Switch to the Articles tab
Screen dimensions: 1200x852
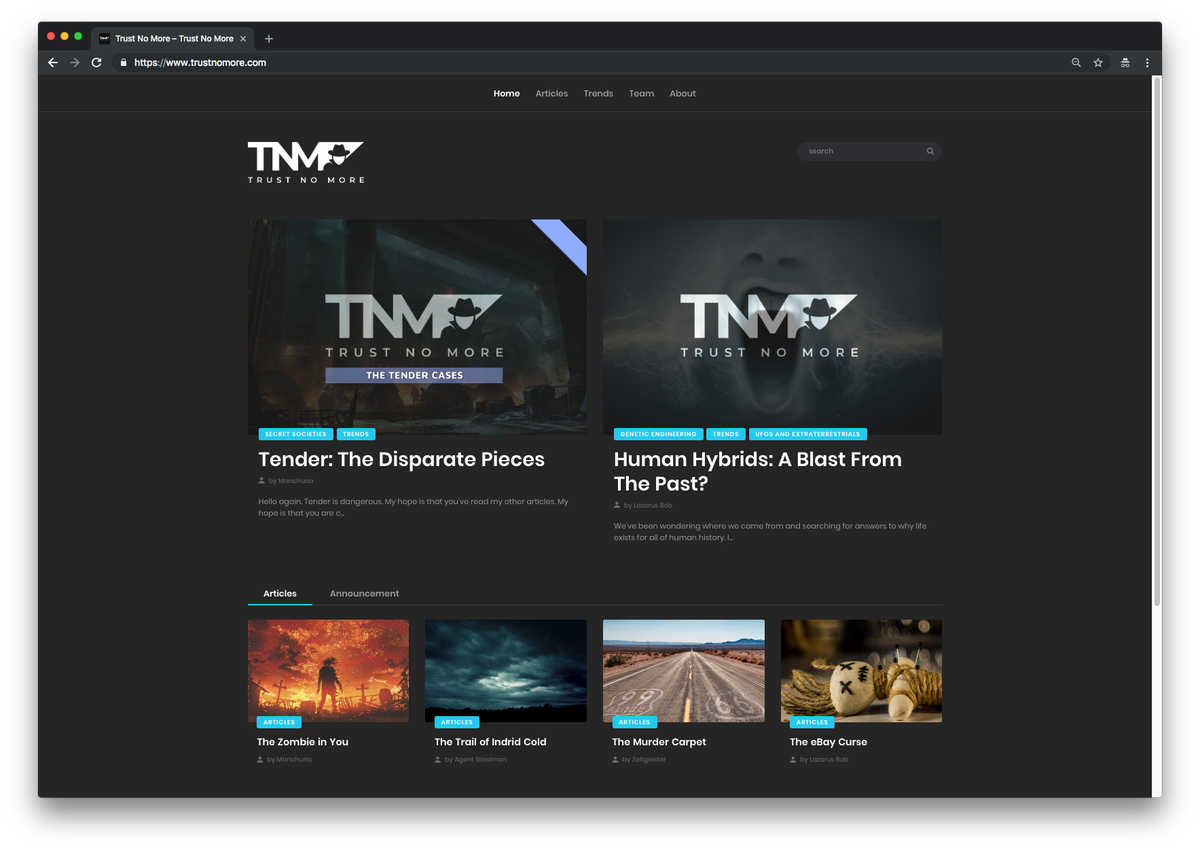tap(280, 593)
